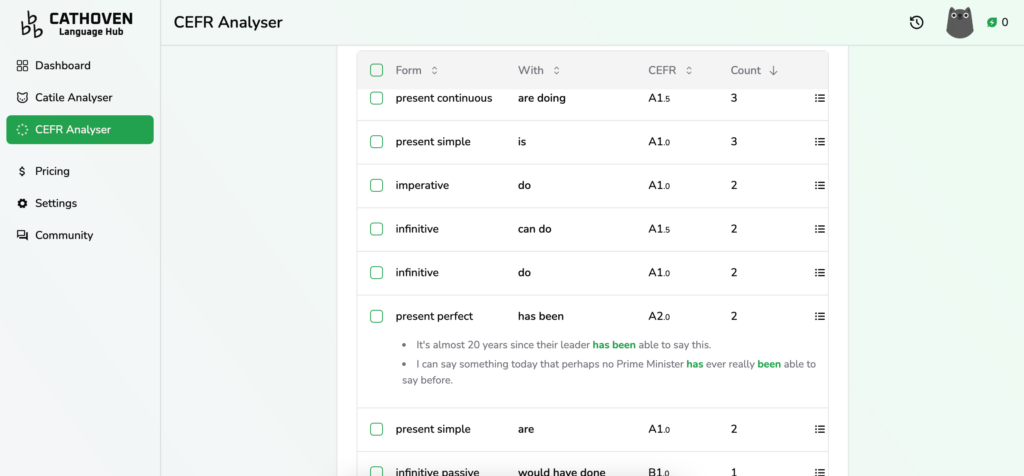The image size is (1024, 476).
Task: Collapse examples list for present perfect row
Action: point(820,316)
